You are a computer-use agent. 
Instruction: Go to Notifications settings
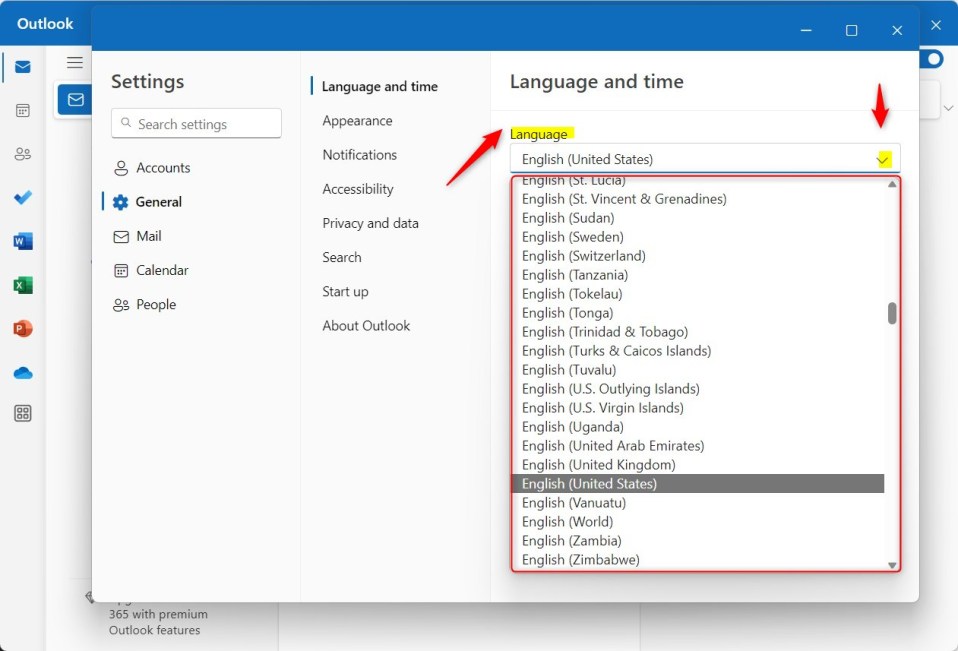tap(360, 155)
